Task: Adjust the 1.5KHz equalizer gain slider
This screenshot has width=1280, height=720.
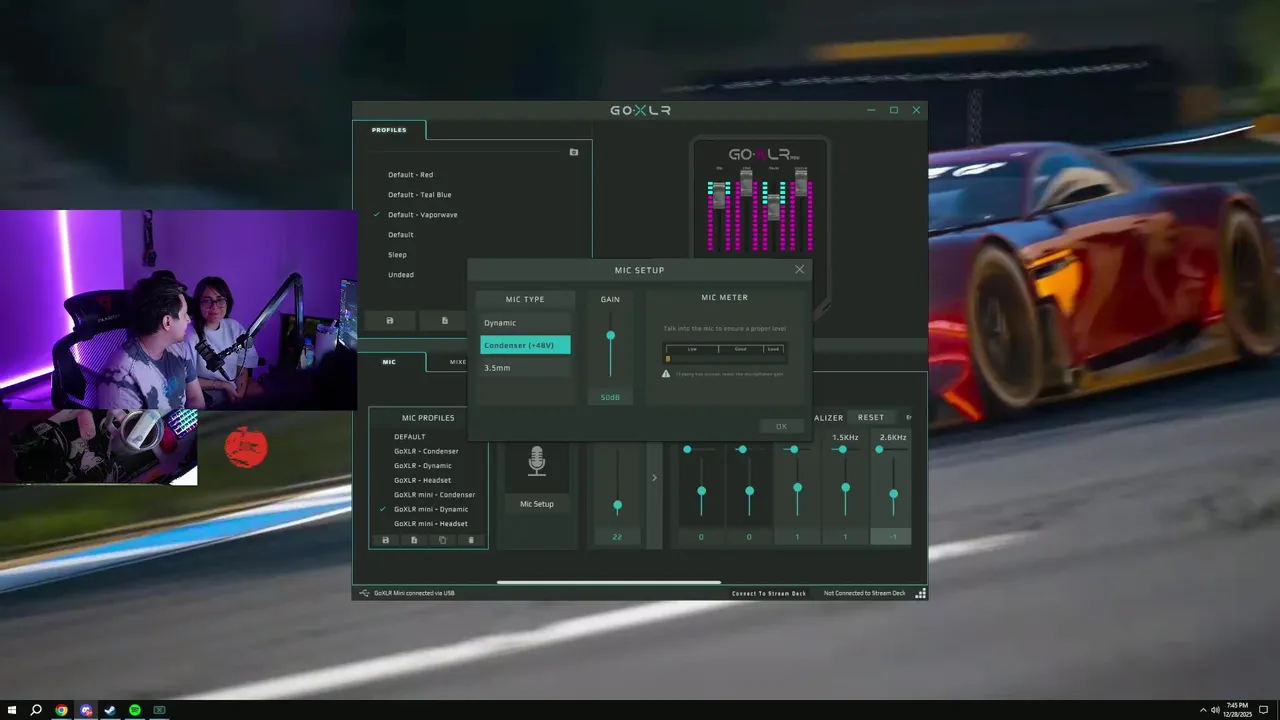Action: 845,488
